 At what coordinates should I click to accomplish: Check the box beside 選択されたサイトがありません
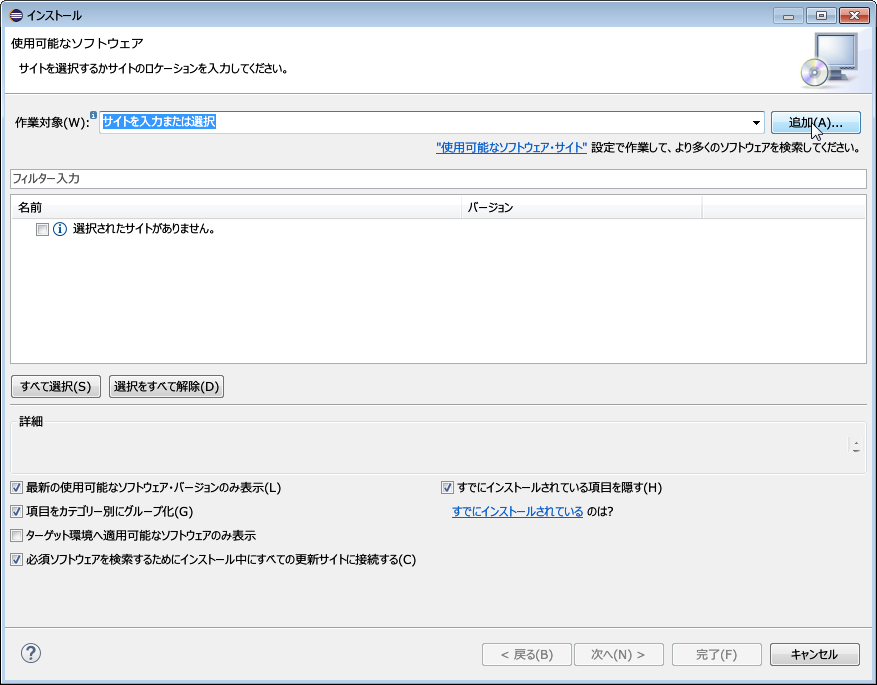[x=43, y=229]
